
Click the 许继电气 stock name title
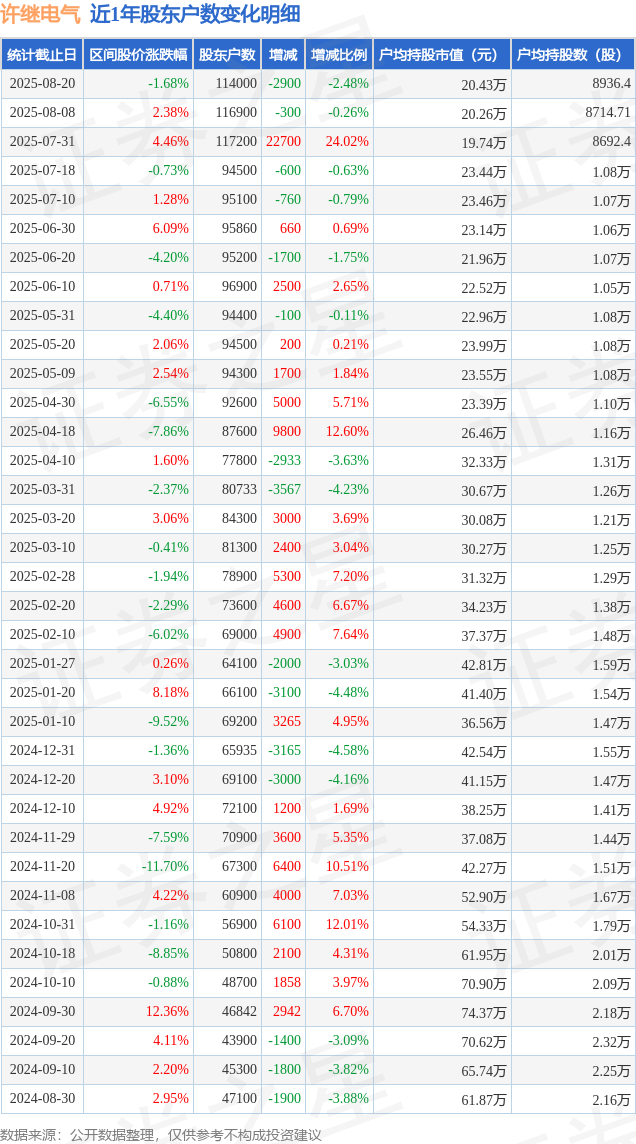point(42,15)
